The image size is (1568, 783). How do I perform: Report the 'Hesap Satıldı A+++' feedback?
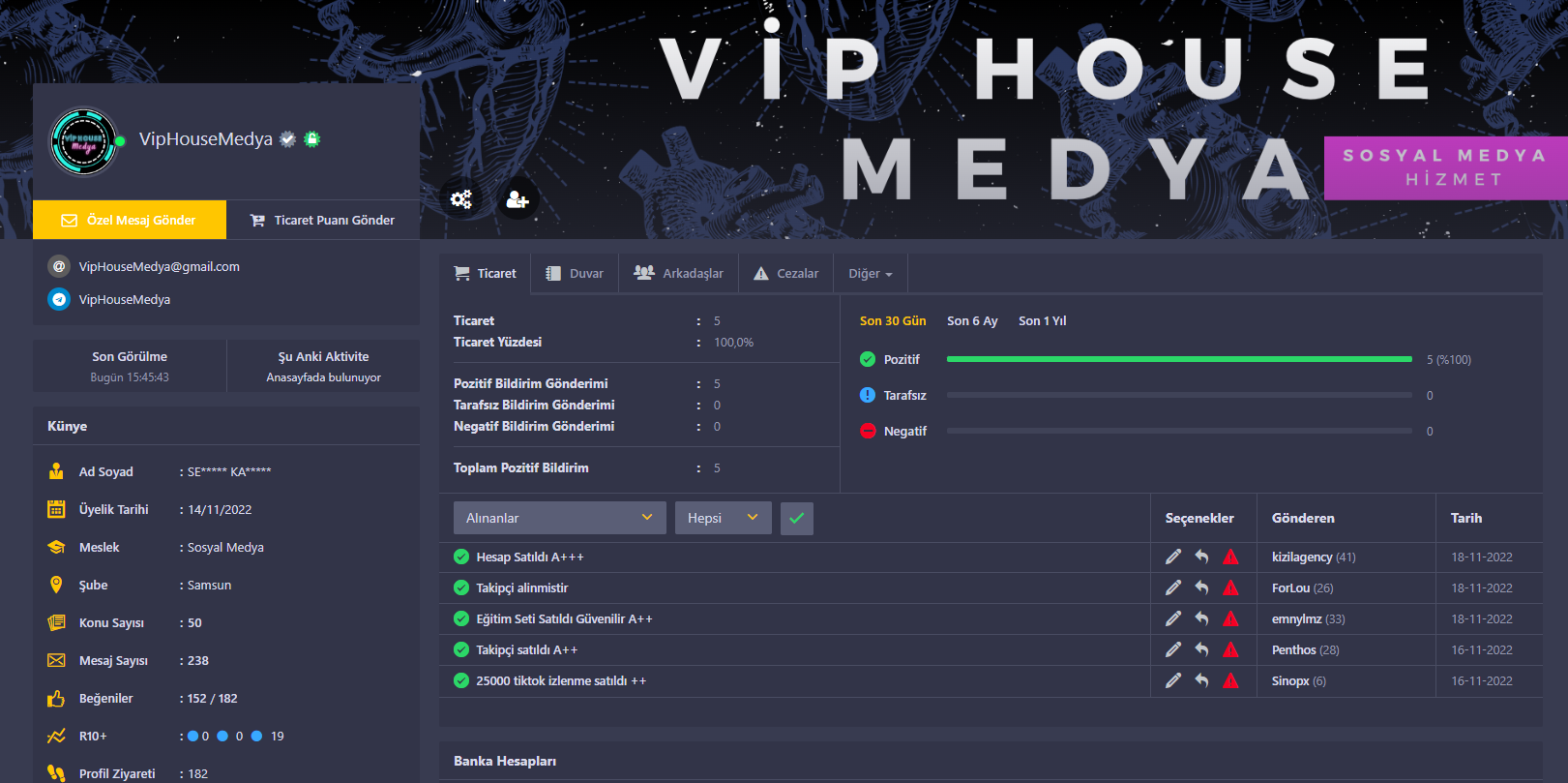pos(1230,557)
